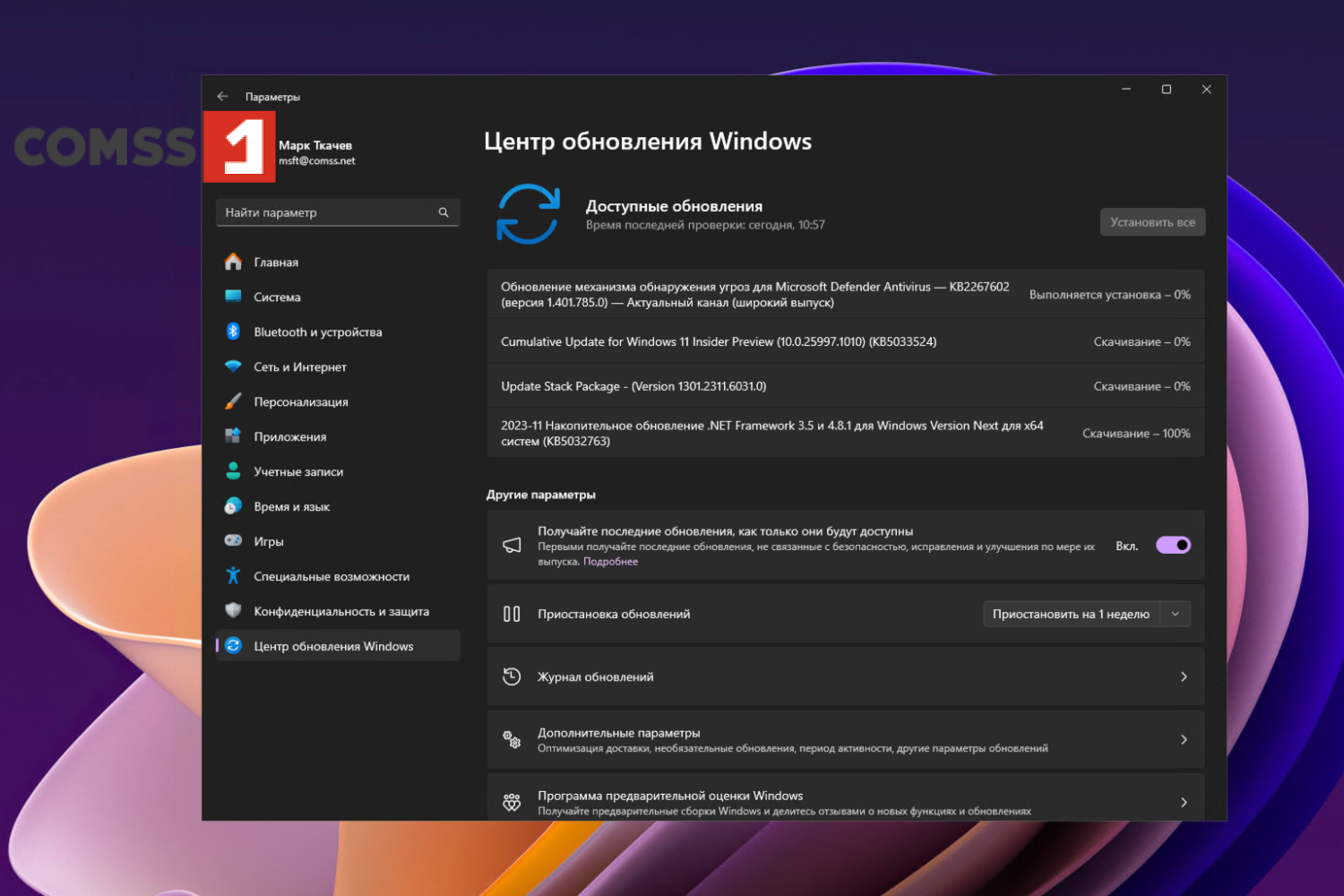Screen dimensions: 1344x896
Task: Click the Главная home icon
Action: point(233,262)
